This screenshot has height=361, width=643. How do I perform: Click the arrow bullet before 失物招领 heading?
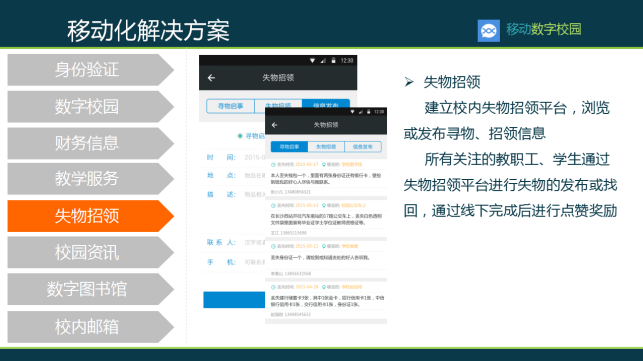409,82
